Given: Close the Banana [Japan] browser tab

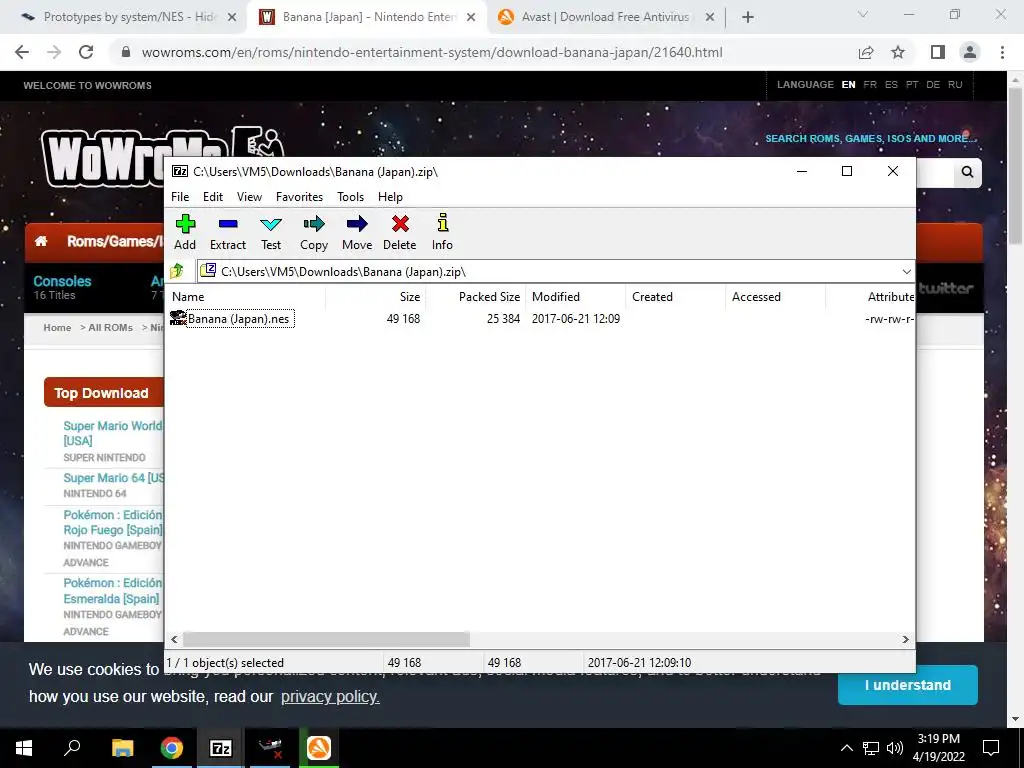Looking at the screenshot, I should click(471, 18).
